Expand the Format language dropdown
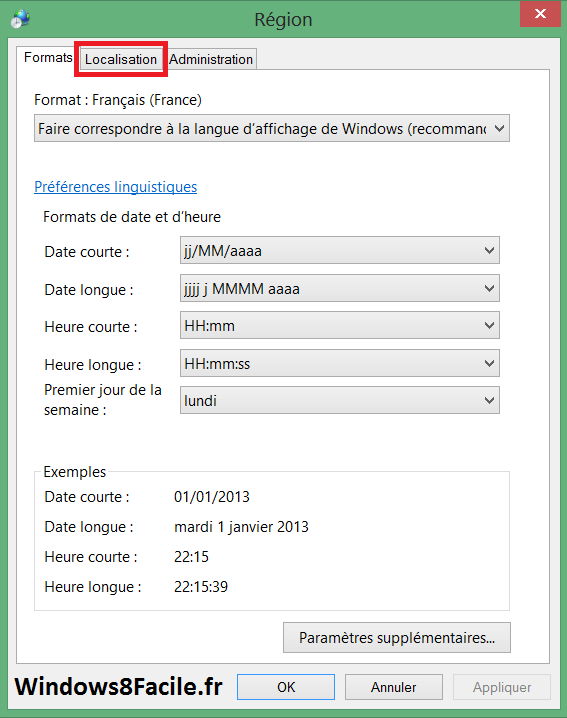This screenshot has height=718, width=567. pos(272,128)
